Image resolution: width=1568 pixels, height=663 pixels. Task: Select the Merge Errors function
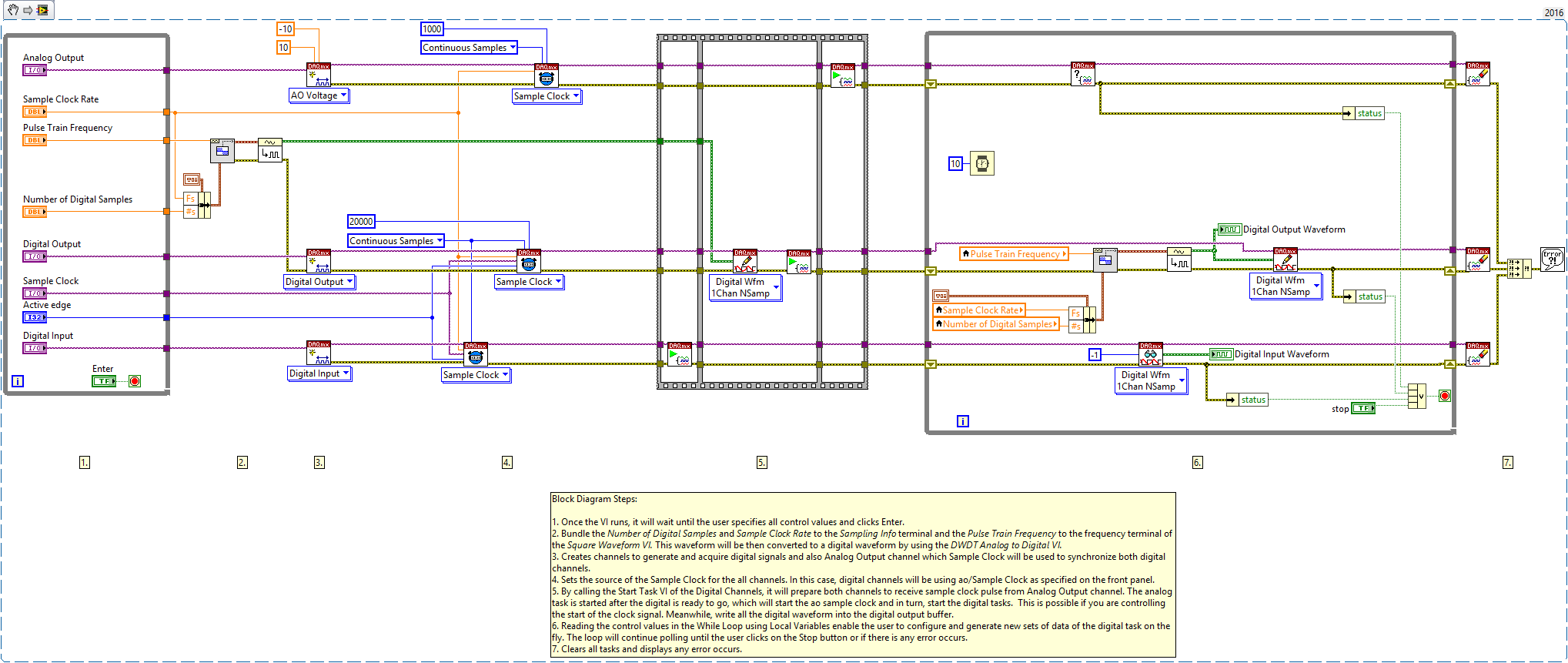pos(1519,269)
